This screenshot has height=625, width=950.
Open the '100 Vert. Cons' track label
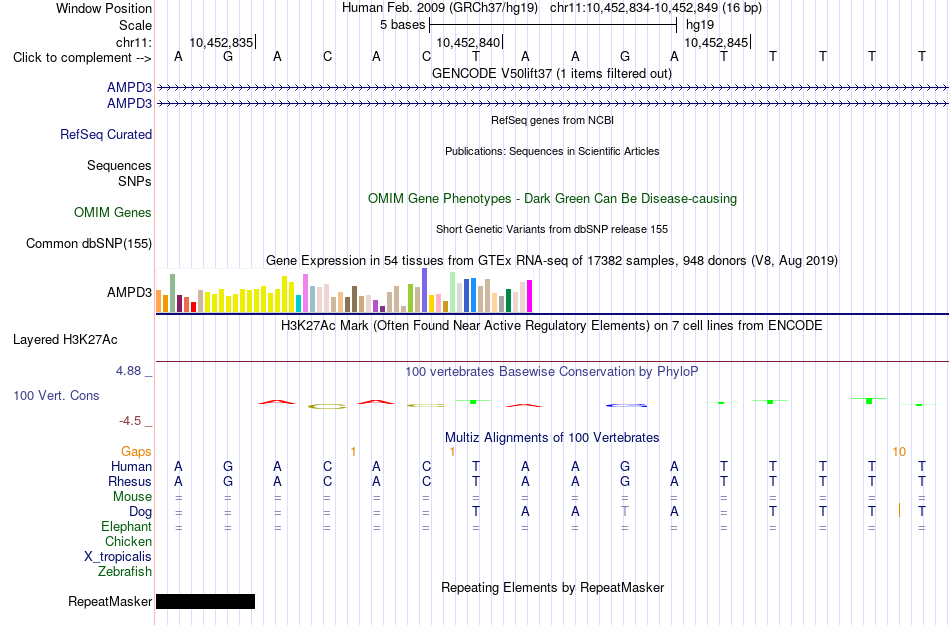click(x=56, y=395)
